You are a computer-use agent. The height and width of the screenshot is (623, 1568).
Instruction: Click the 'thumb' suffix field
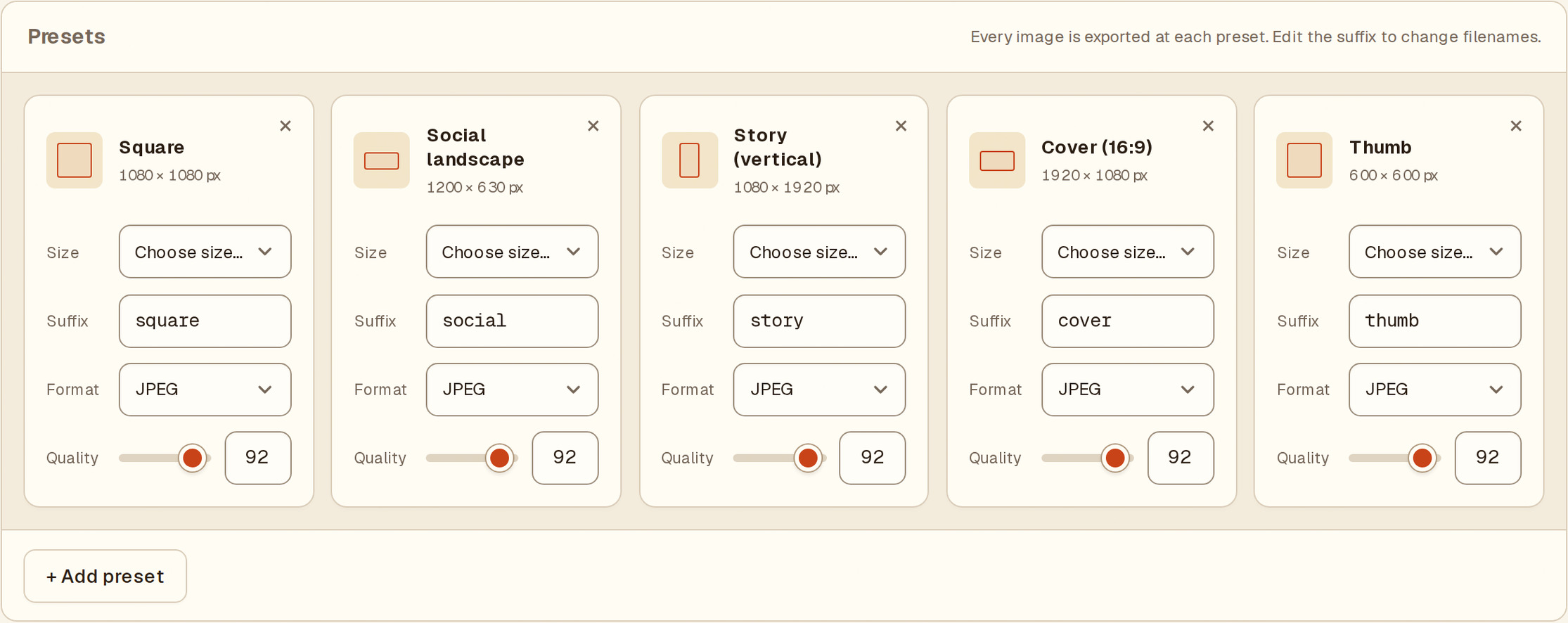[x=1434, y=321]
